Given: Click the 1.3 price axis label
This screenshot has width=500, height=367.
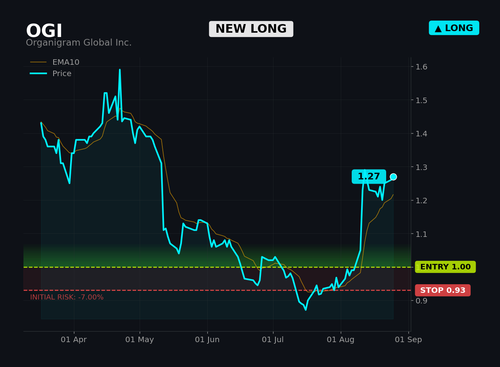Looking at the screenshot, I should coord(421,167).
